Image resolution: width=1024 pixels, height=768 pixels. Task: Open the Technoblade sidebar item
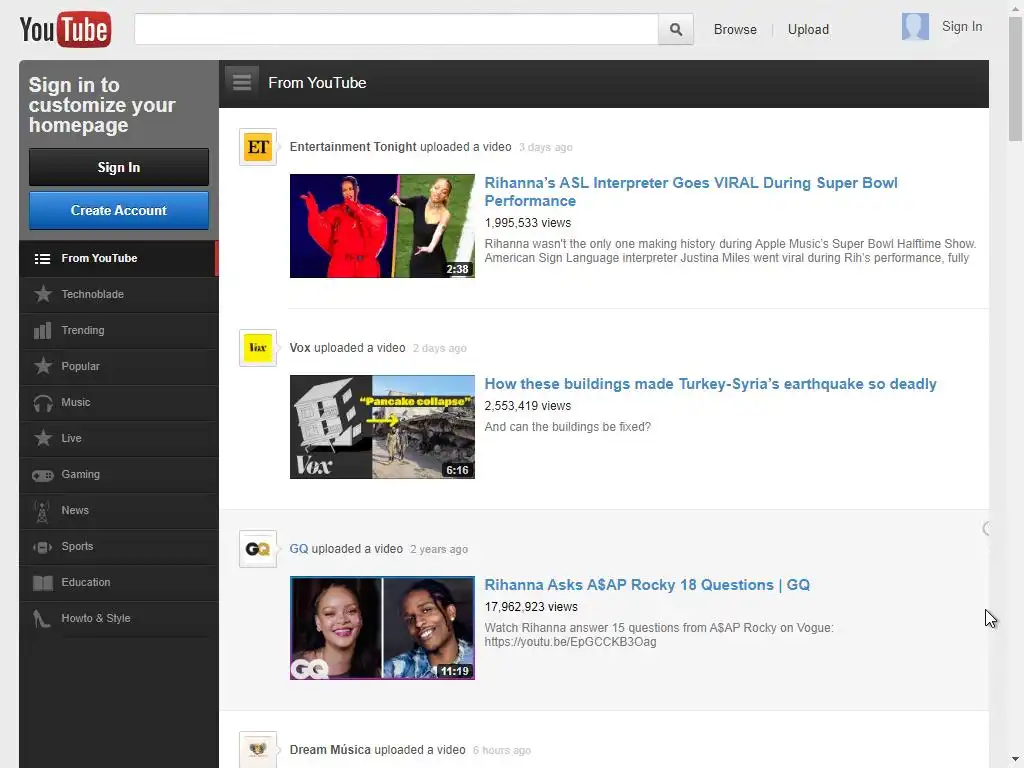119,294
